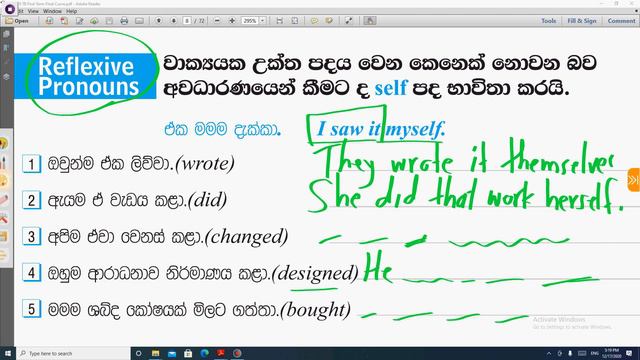The image size is (640, 360).
Task: Go to next page arrow
Action: [173, 21]
